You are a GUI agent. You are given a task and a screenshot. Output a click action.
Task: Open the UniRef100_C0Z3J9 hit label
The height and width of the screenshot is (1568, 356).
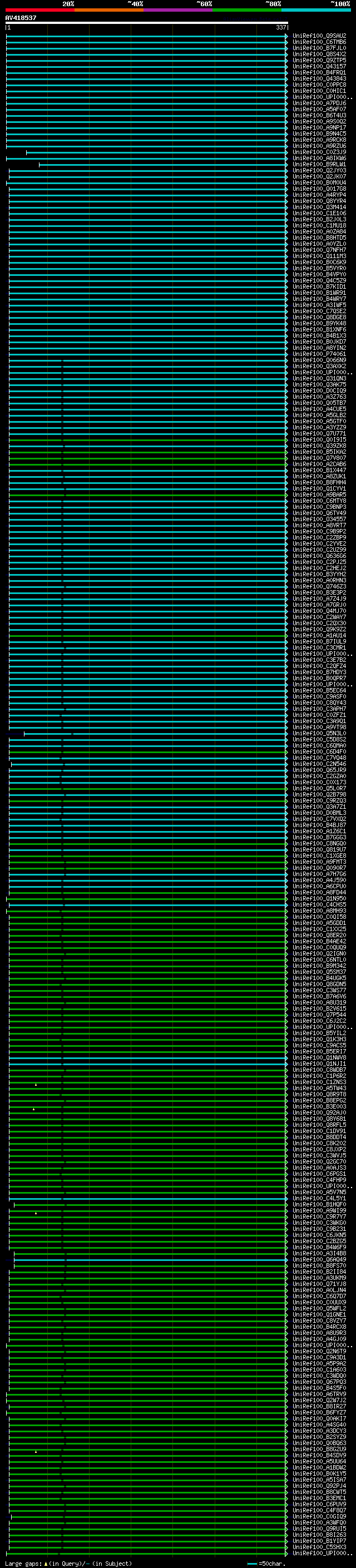point(319,152)
